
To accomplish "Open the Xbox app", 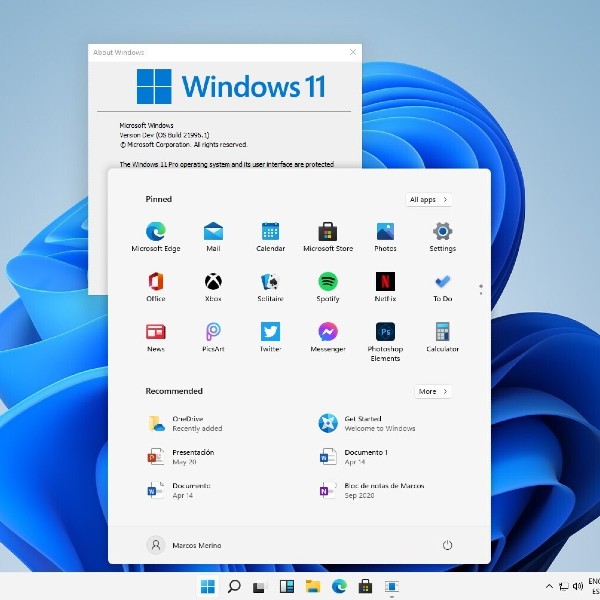I will 213,287.
